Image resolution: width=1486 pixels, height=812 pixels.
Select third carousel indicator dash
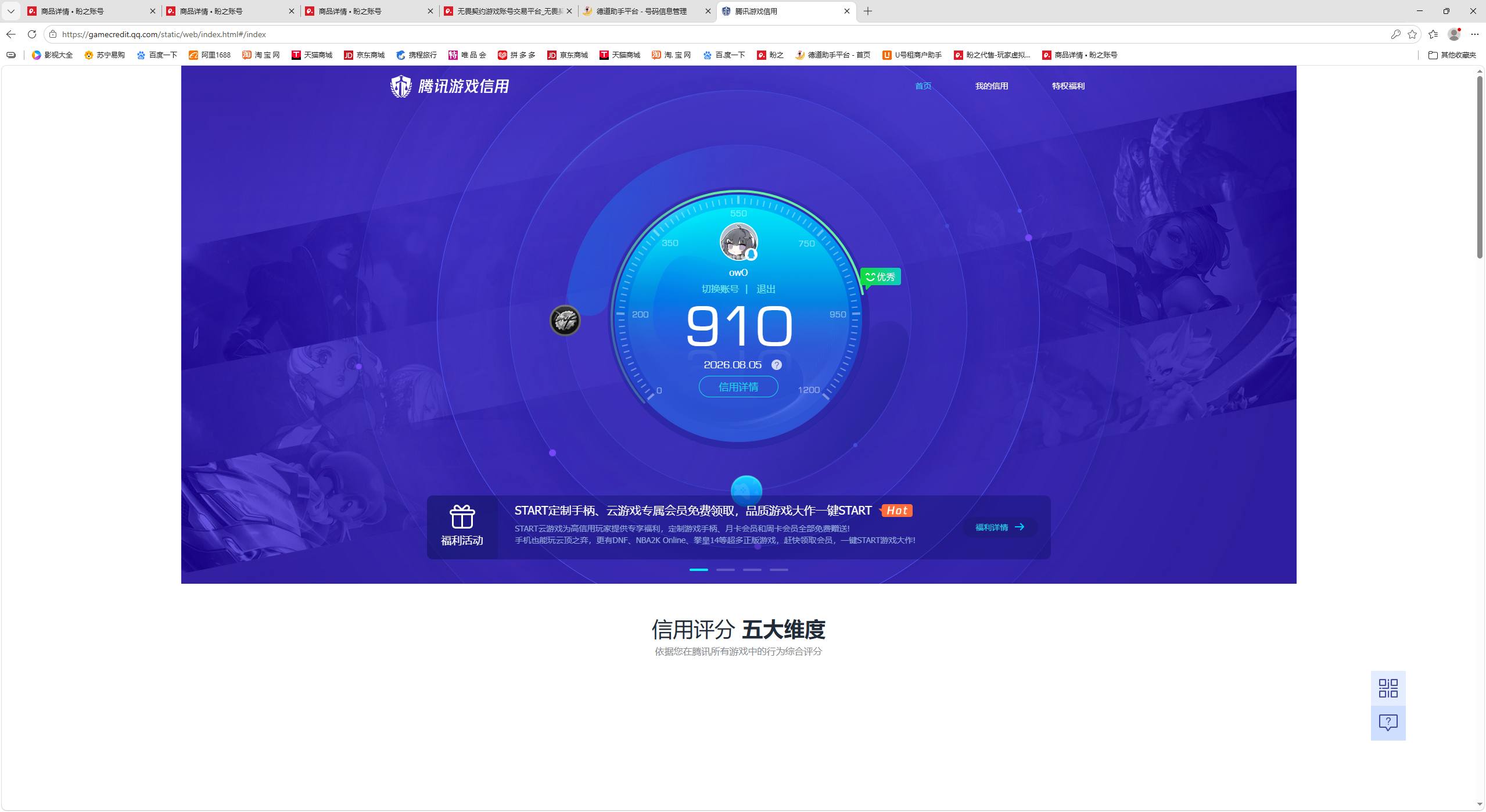pos(752,570)
